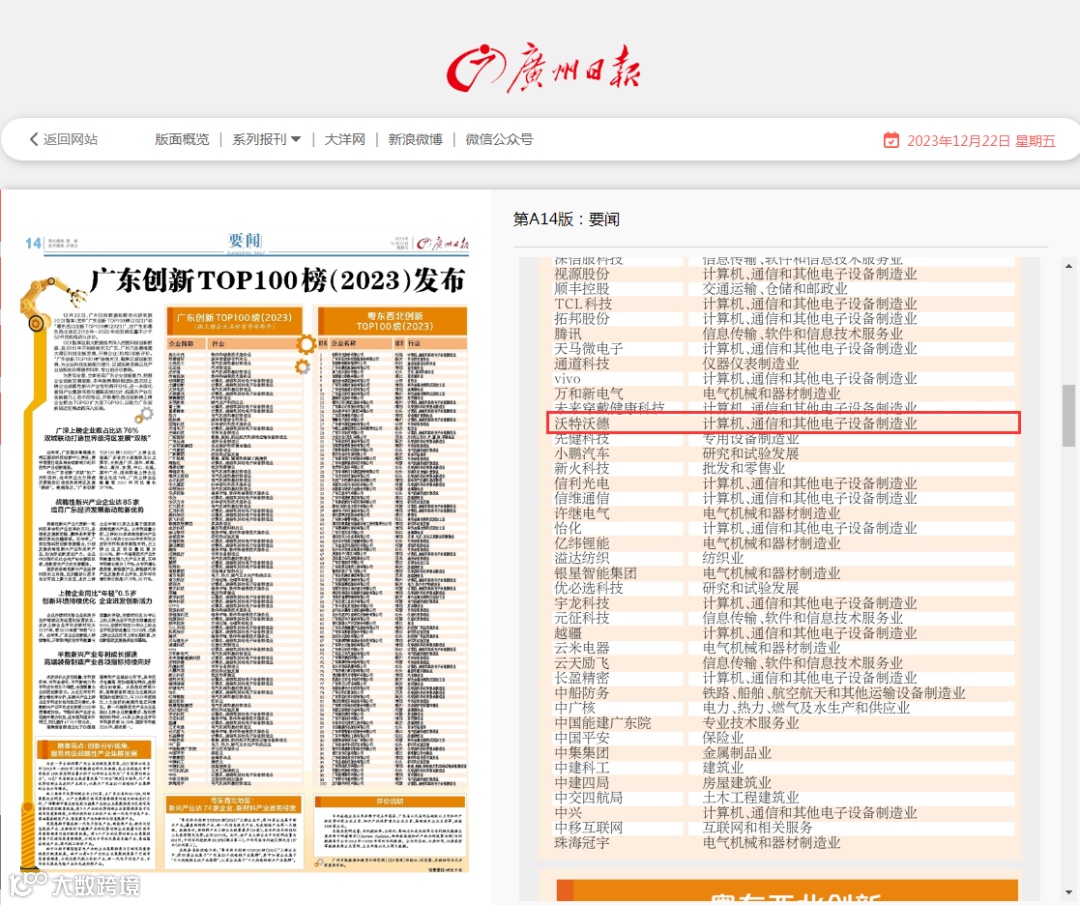Click the newspaper page A14 thumbnail headline
Screen dimensions: 1080x905
click(x=278, y=280)
